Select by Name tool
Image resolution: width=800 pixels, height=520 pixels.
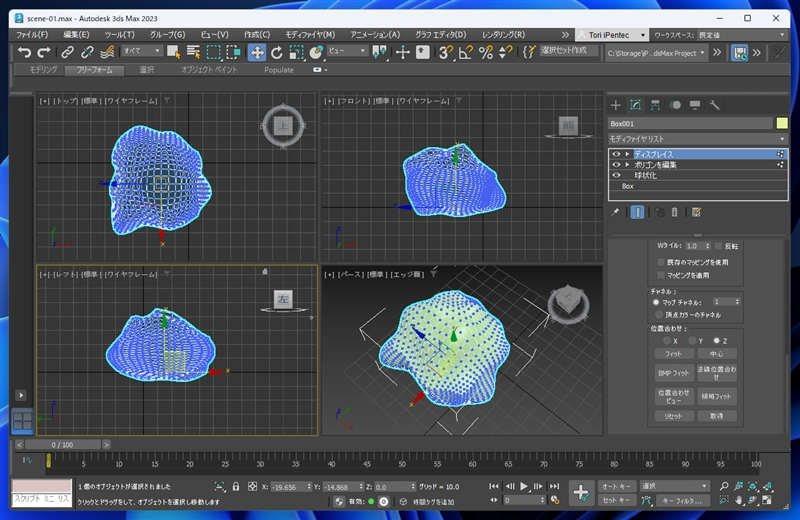pyautogui.click(x=193, y=52)
